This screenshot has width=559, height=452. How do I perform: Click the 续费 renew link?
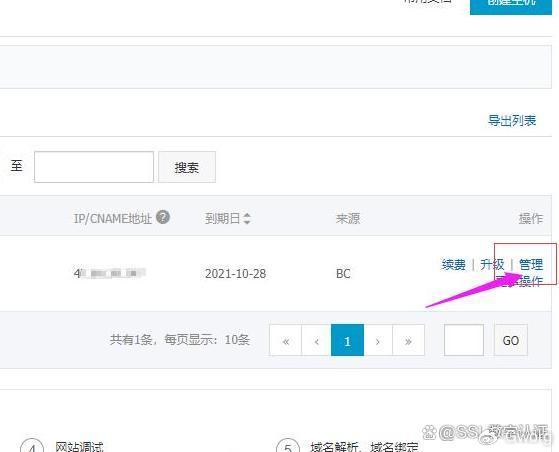point(453,264)
